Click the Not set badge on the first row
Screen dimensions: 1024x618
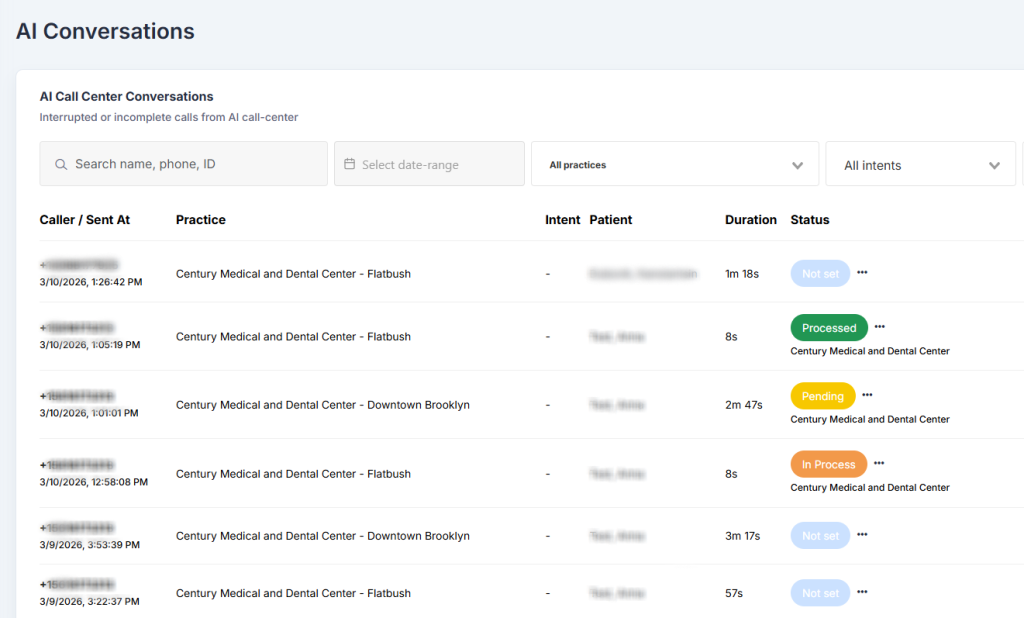click(819, 273)
